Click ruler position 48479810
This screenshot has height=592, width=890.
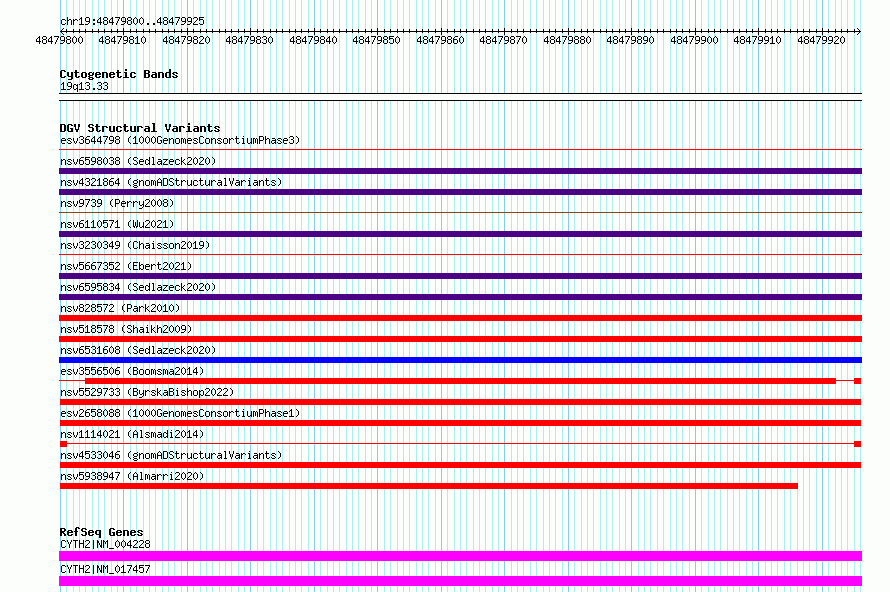(x=122, y=40)
